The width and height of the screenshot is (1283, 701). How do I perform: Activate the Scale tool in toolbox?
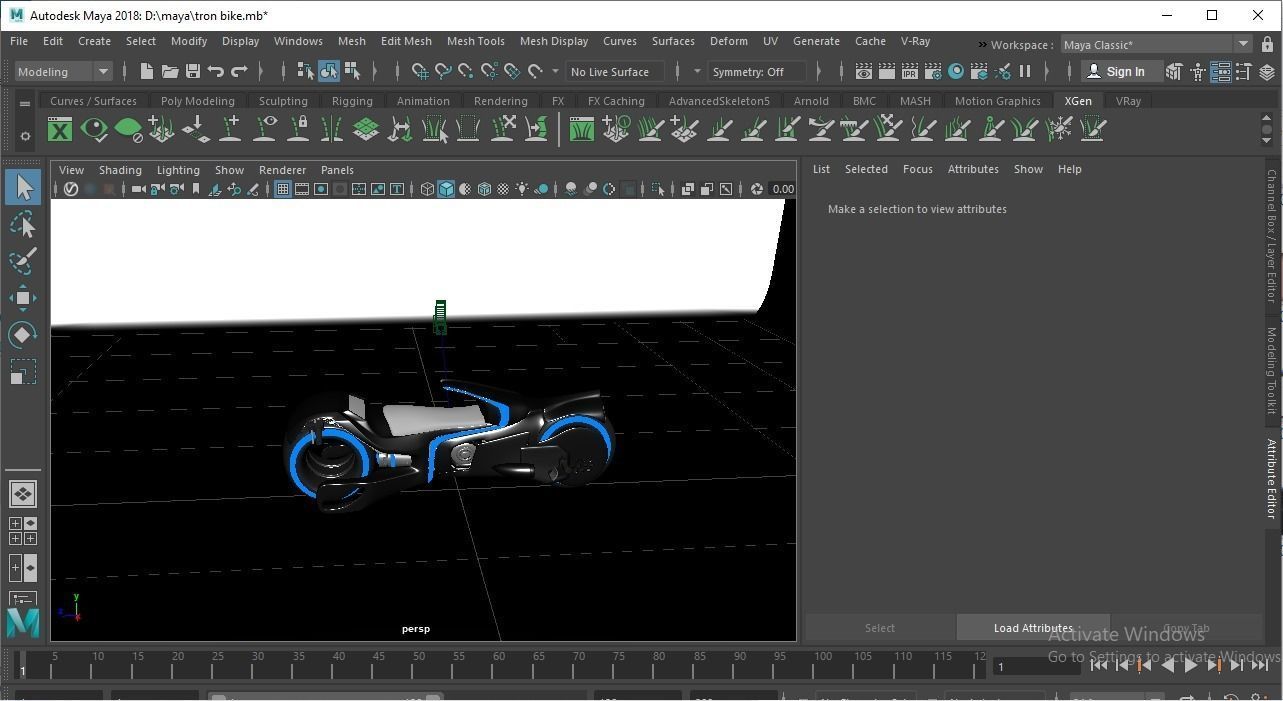[23, 372]
